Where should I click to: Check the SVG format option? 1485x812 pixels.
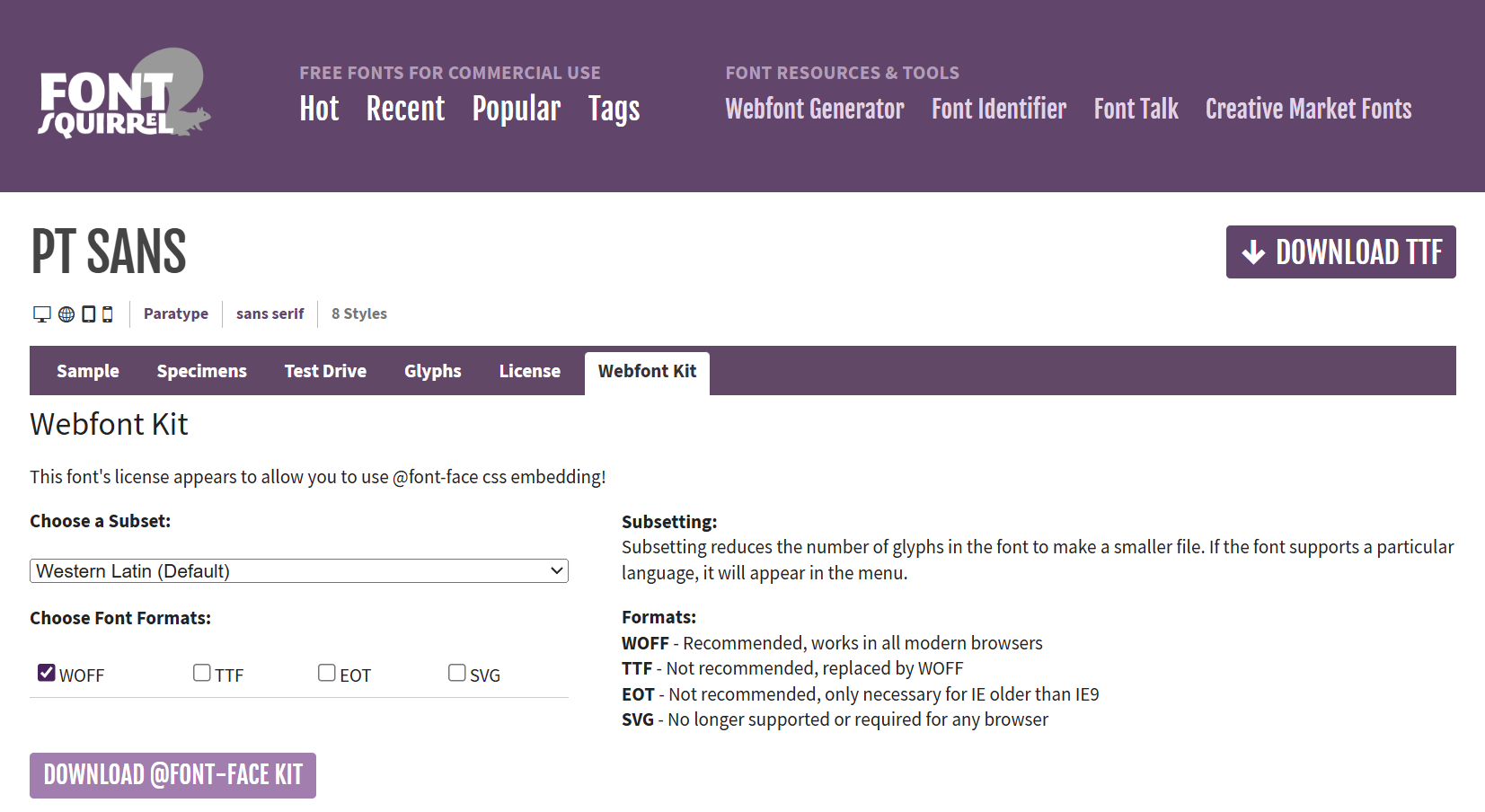(457, 673)
